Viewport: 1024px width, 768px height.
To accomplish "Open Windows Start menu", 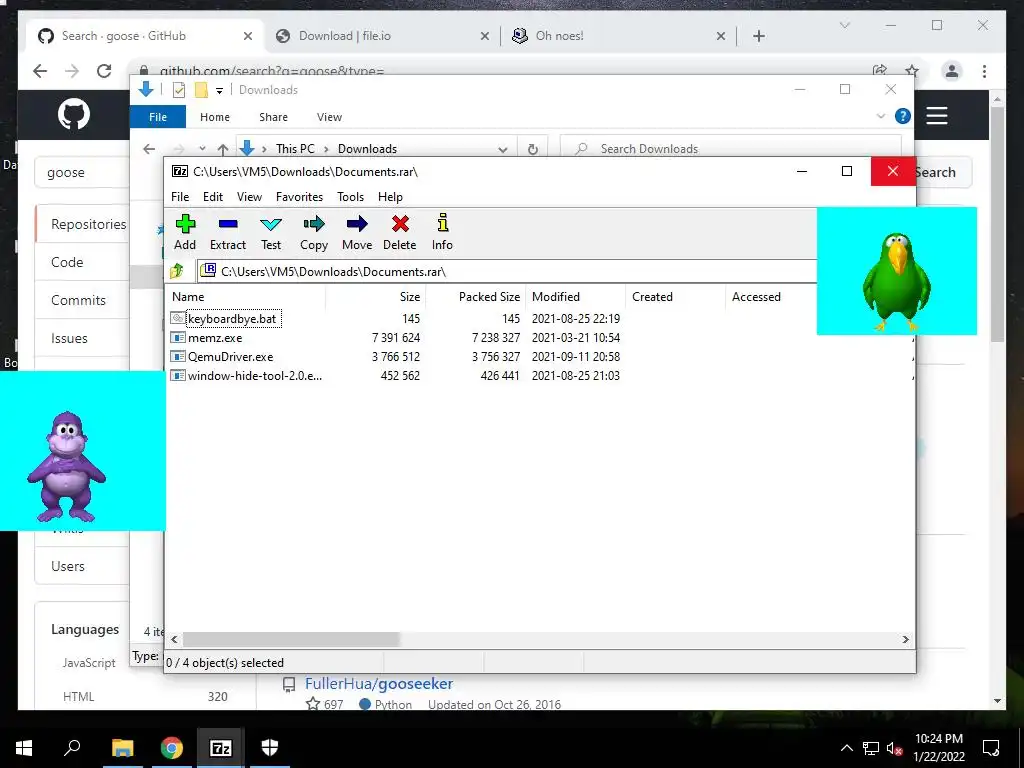I will pyautogui.click(x=24, y=748).
